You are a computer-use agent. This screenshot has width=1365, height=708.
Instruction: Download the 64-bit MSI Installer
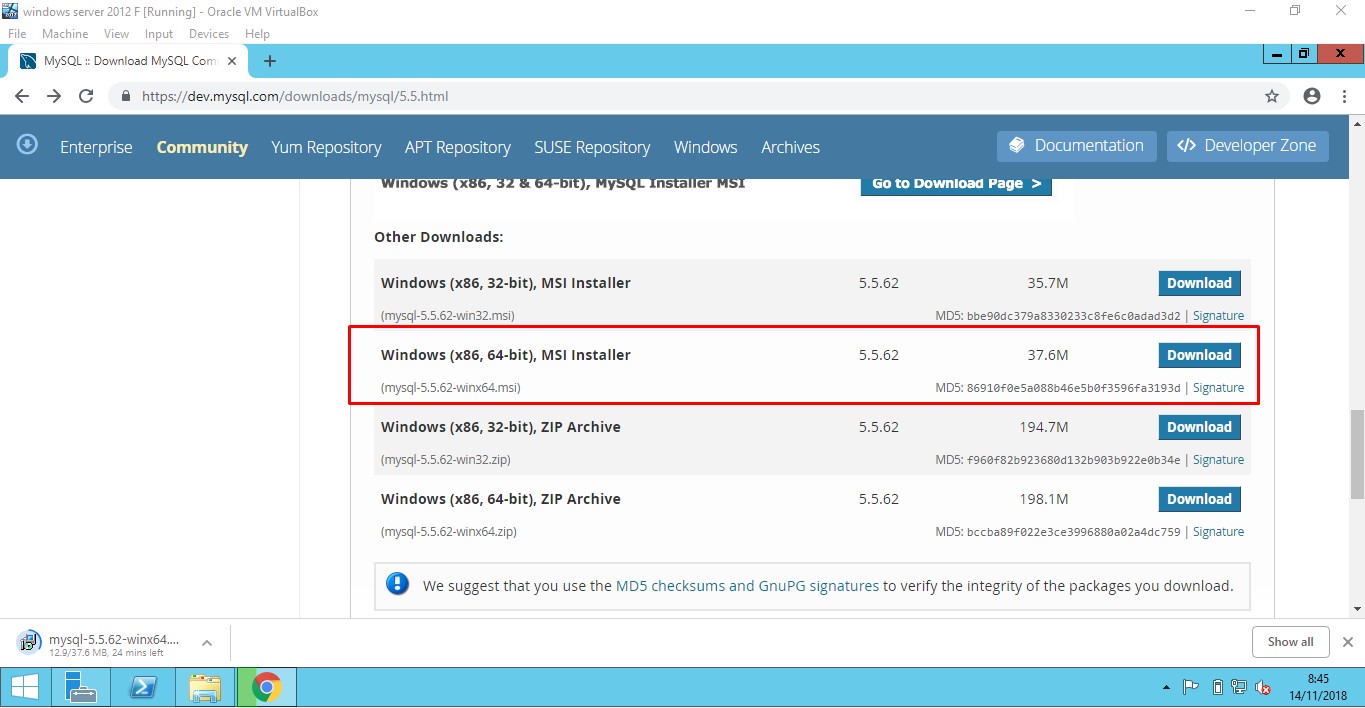pyautogui.click(x=1199, y=355)
